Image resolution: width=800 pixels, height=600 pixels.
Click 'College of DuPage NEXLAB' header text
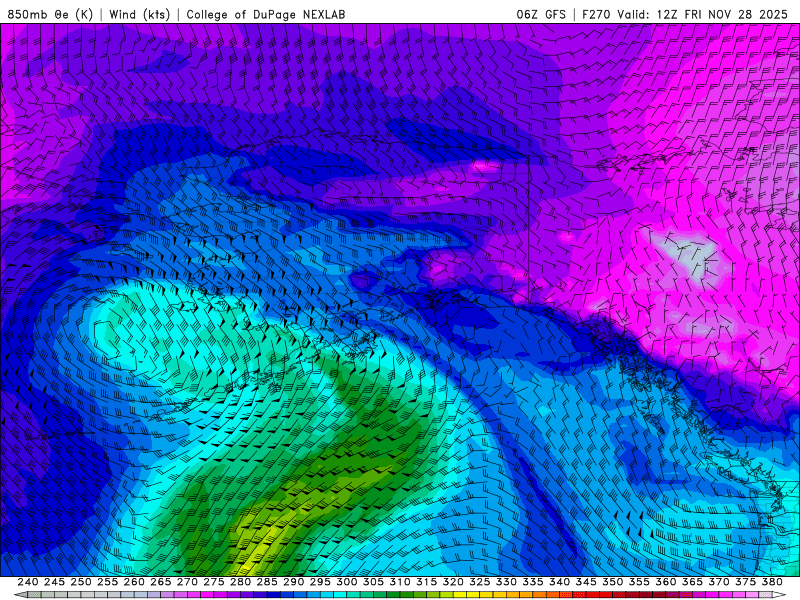[x=266, y=14]
